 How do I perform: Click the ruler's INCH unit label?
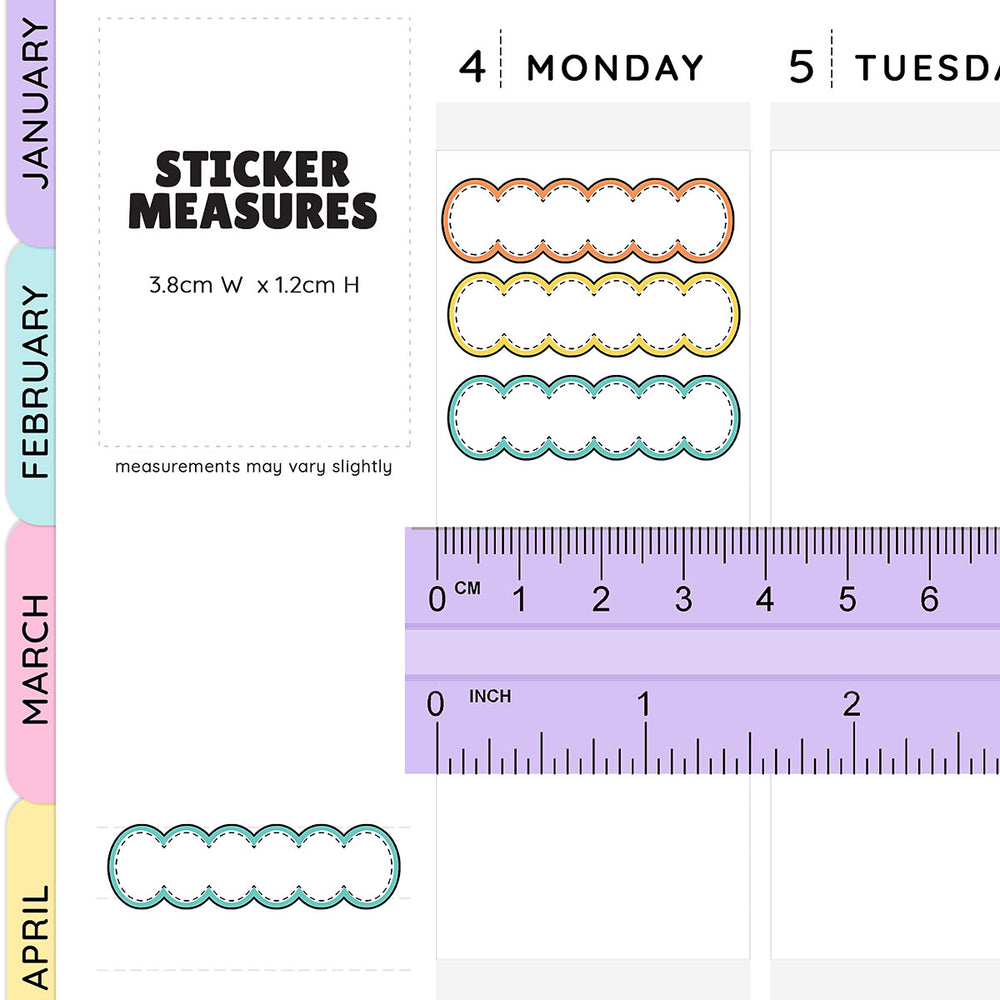point(490,696)
